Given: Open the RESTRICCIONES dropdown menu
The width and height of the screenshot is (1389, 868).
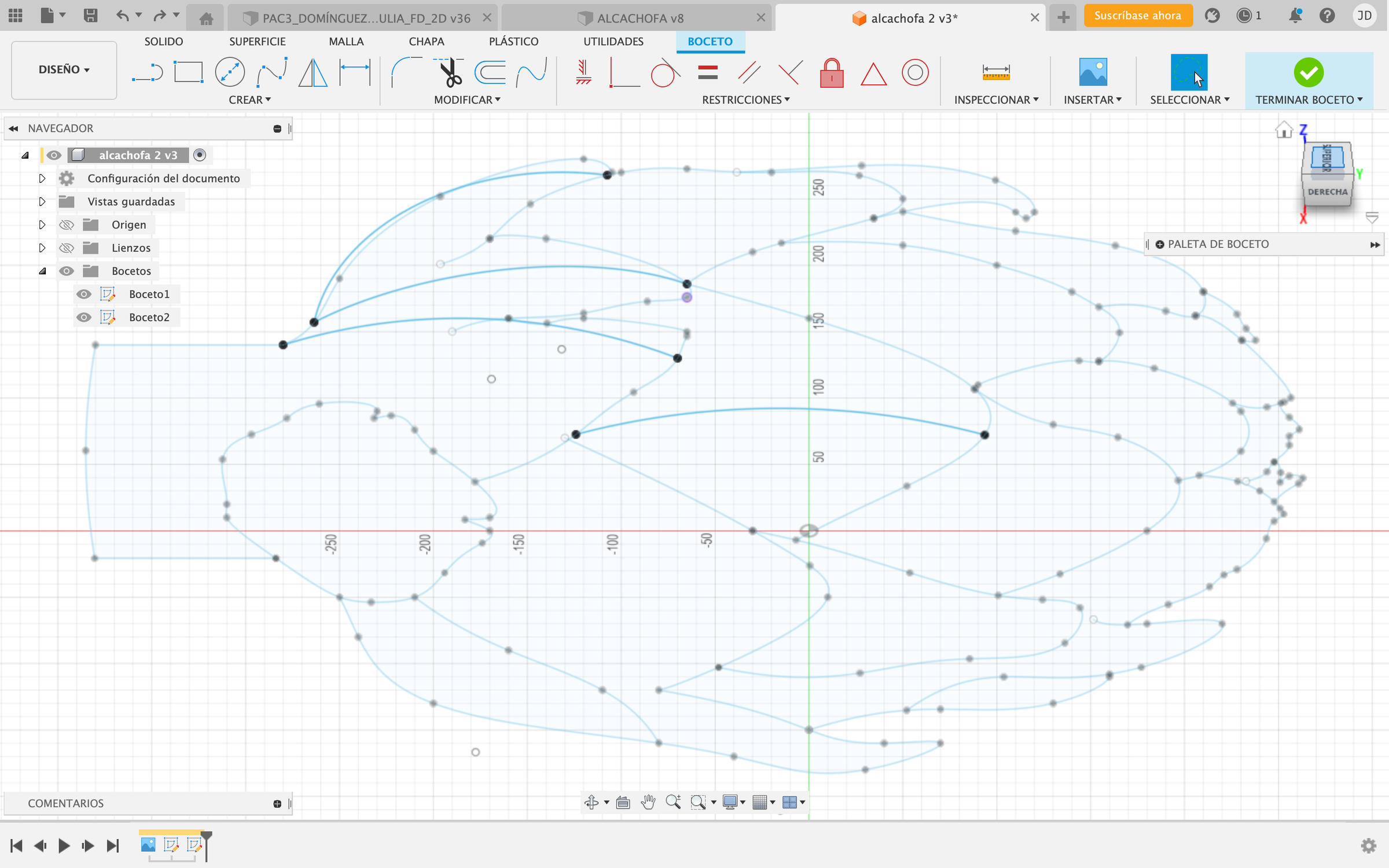Looking at the screenshot, I should click(x=745, y=100).
